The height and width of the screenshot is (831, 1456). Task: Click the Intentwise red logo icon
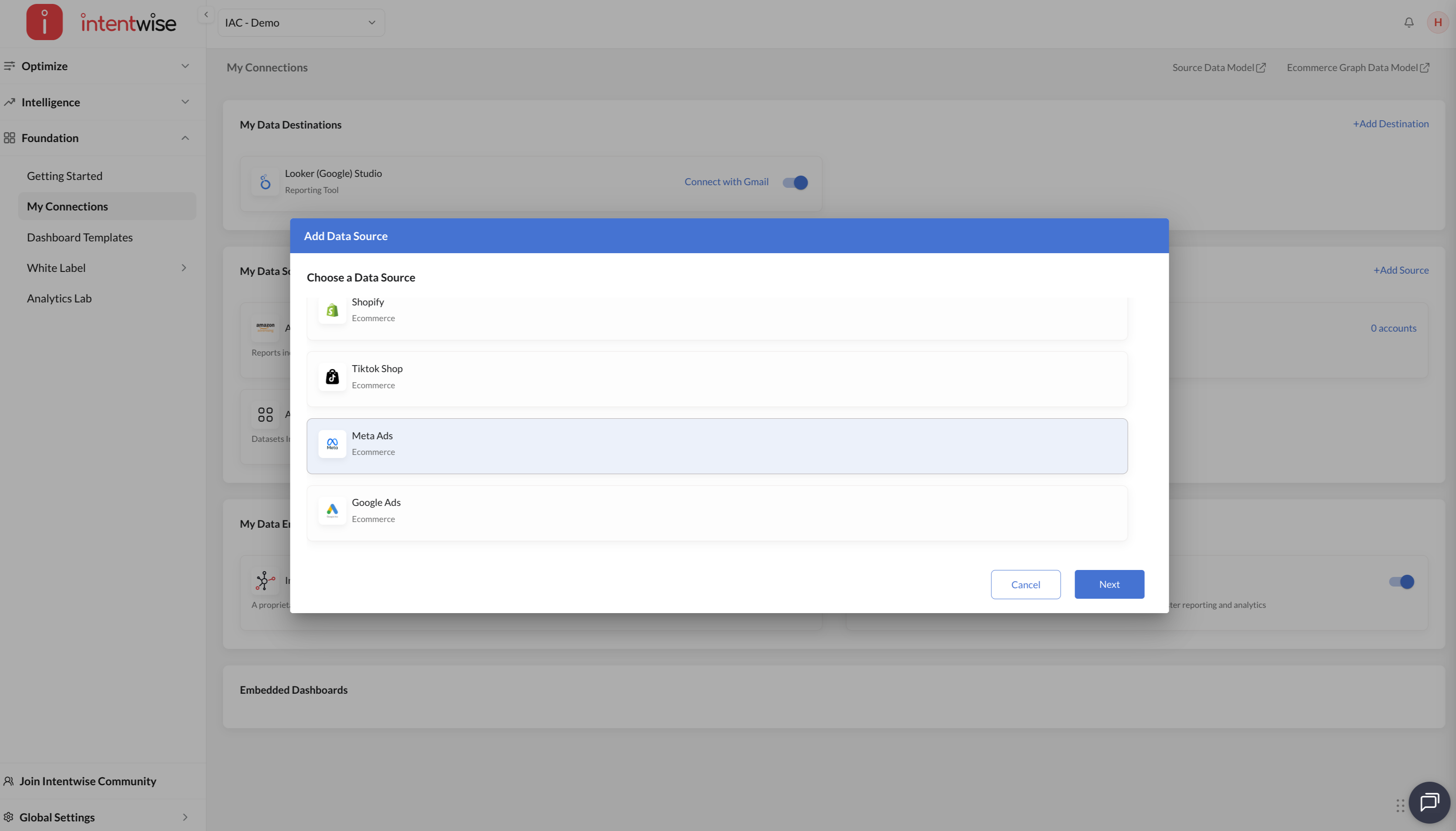click(x=44, y=22)
